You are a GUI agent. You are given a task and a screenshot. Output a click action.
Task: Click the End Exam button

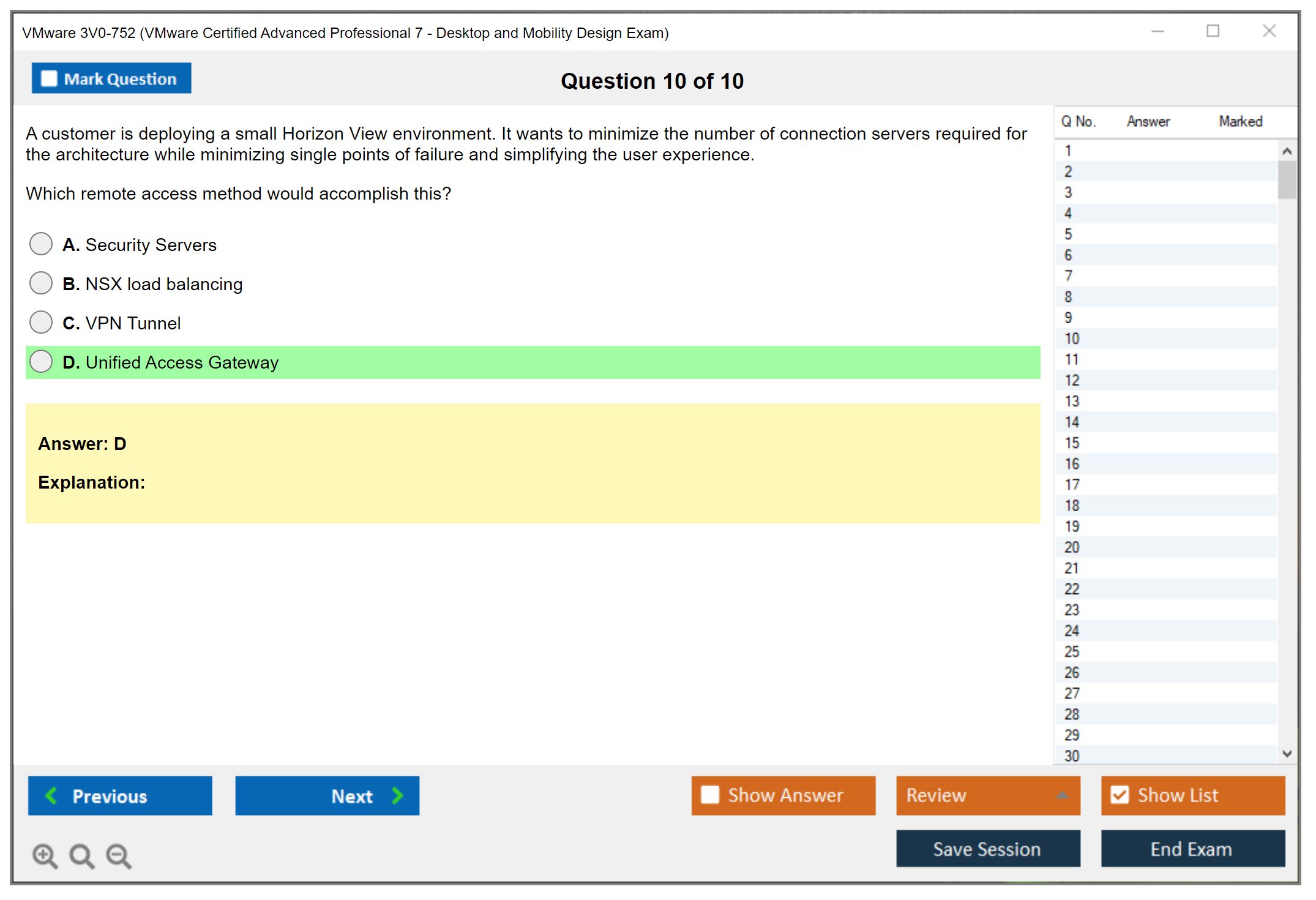click(x=1192, y=849)
